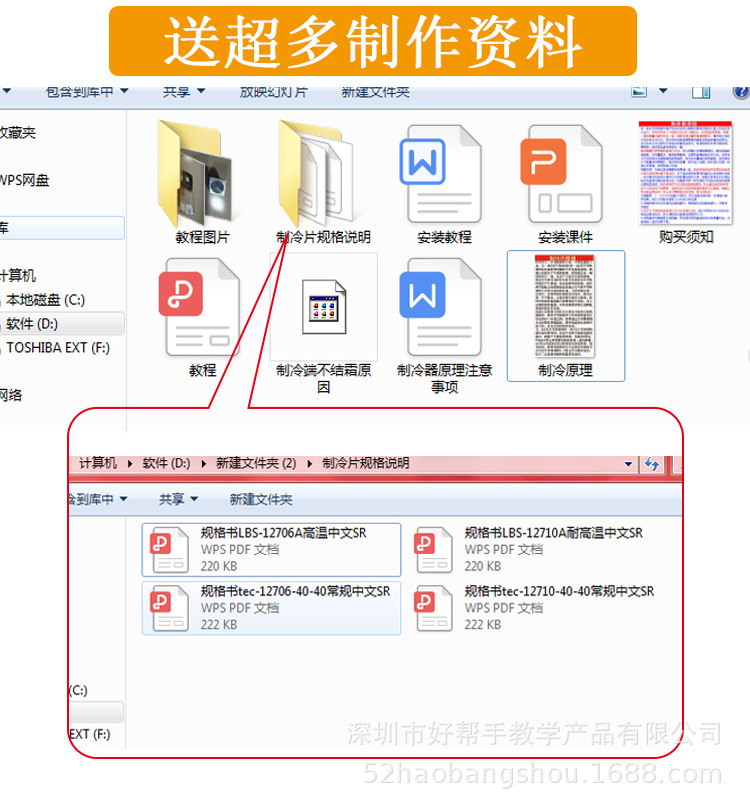Viewport: 750px width, 809px height.
Task: Open PDF 规格书LBS-12706A高温中文SR
Action: 271,549
